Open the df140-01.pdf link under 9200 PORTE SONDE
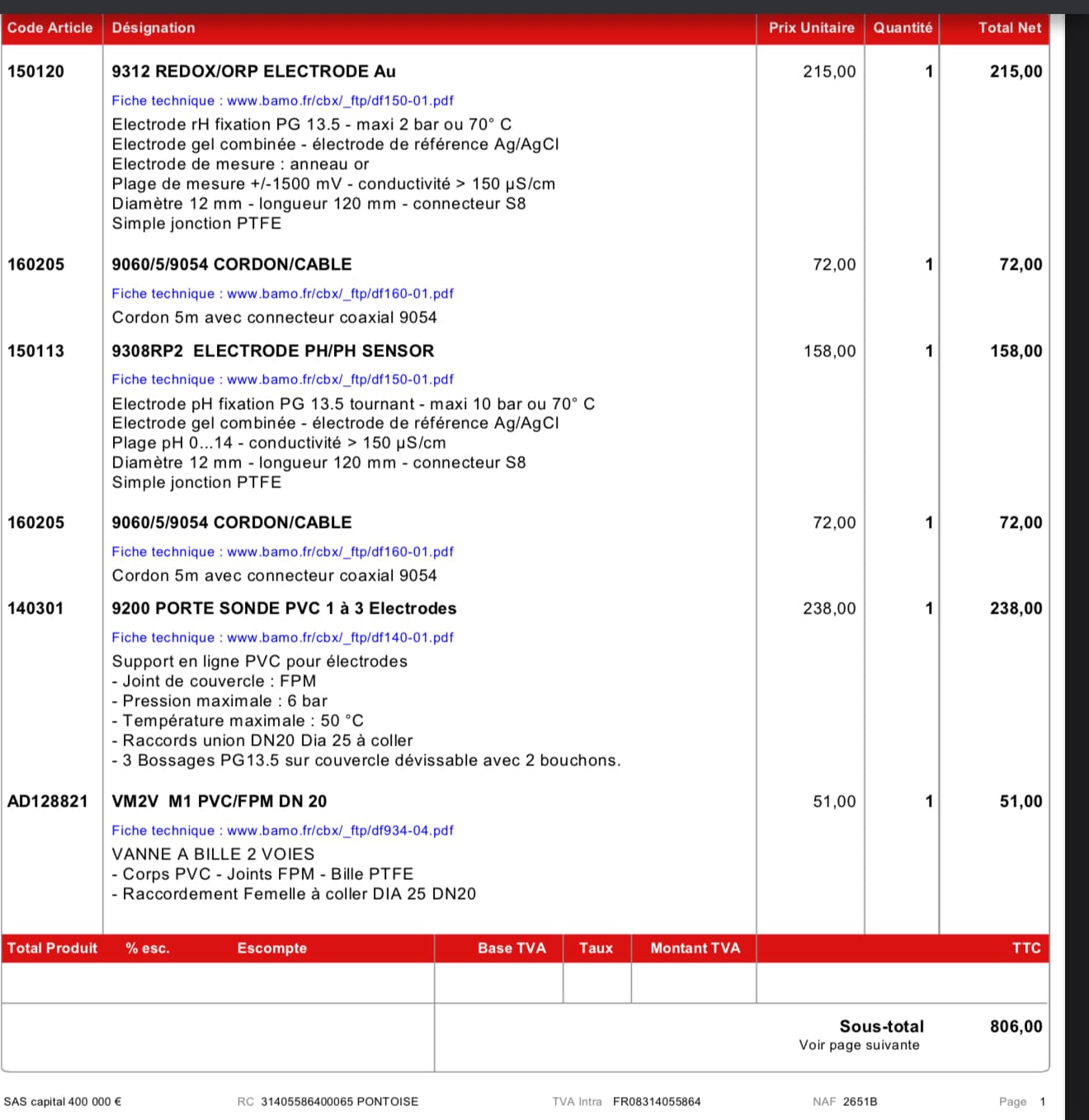Image resolution: width=1089 pixels, height=1120 pixels. [340, 638]
